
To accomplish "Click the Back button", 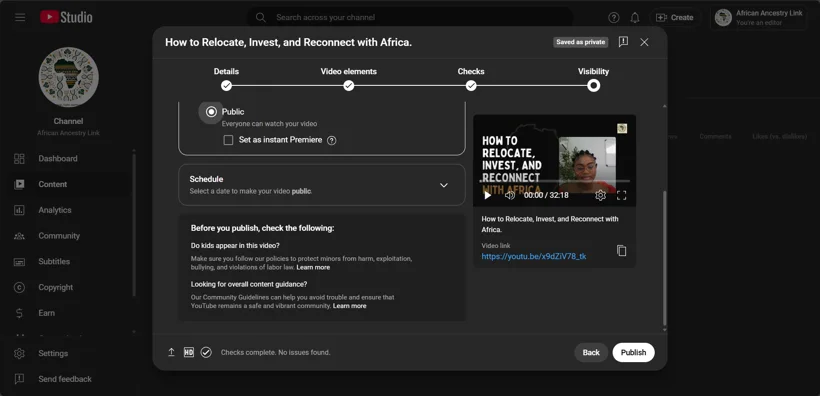I will [x=591, y=353].
